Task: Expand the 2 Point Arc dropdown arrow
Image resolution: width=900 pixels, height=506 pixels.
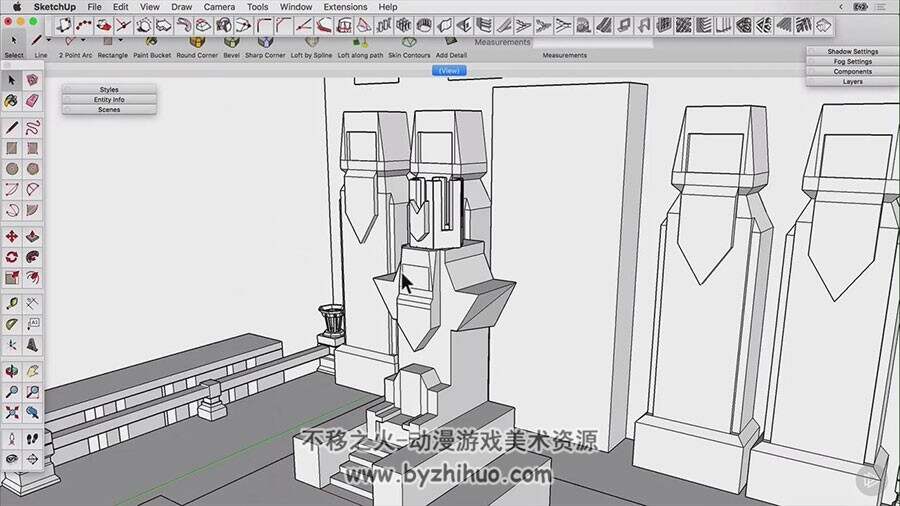Action: (x=83, y=40)
